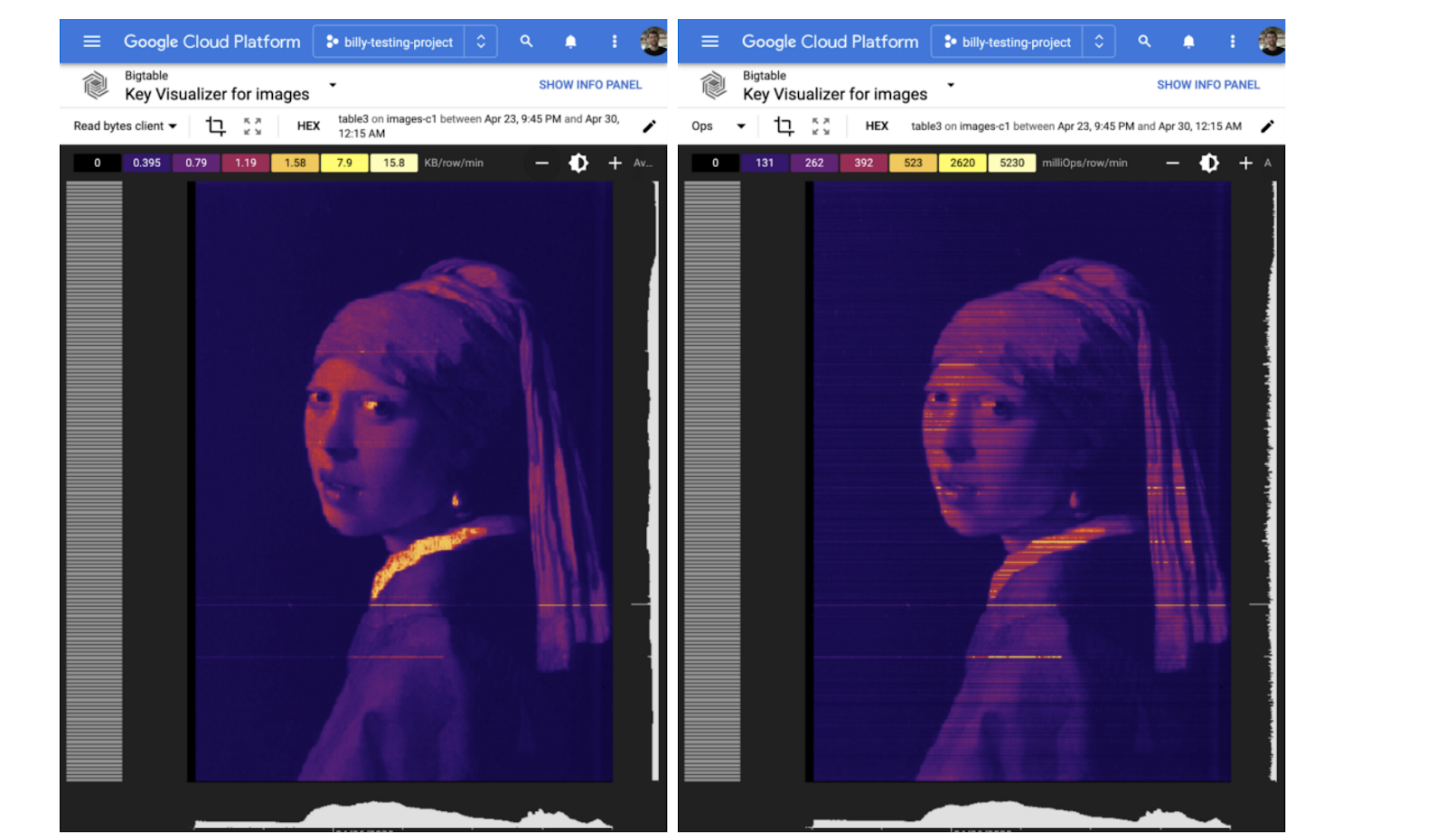The image size is (1446, 840).
Task: Click plus icon on the milliOps/row/min legend bar
Action: [1245, 163]
